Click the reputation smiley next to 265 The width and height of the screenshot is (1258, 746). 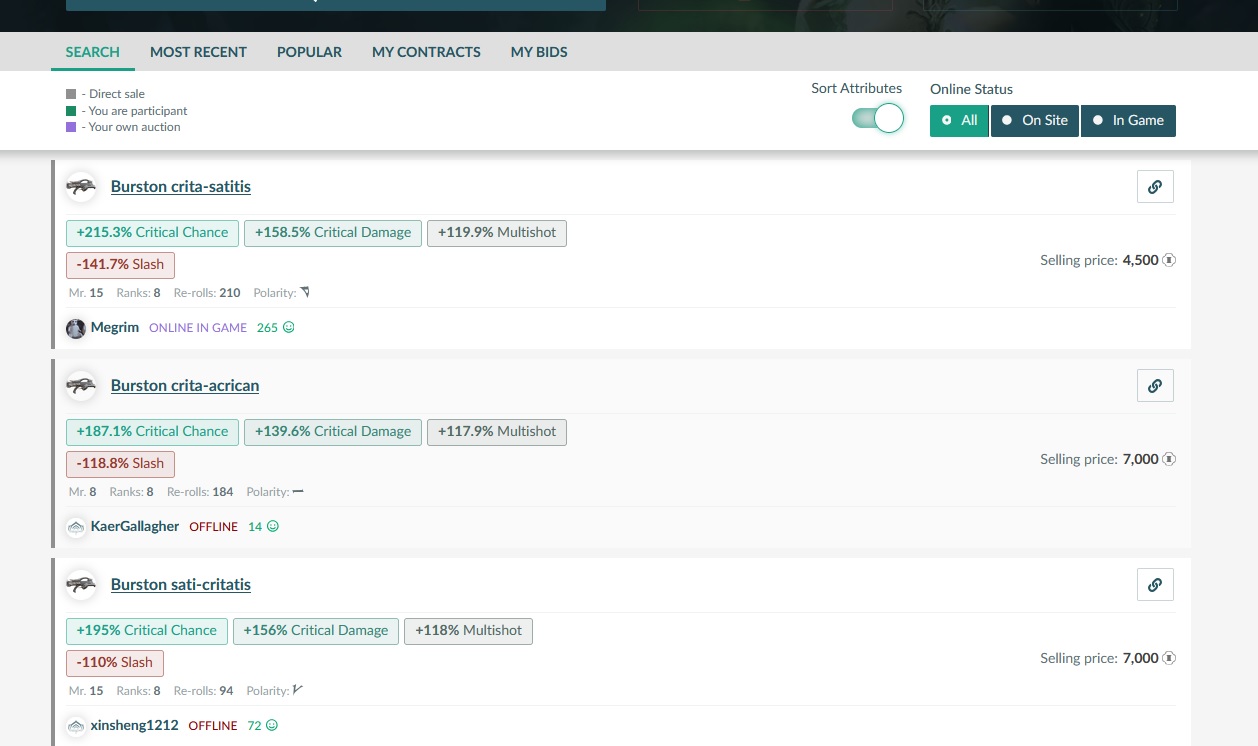click(289, 327)
